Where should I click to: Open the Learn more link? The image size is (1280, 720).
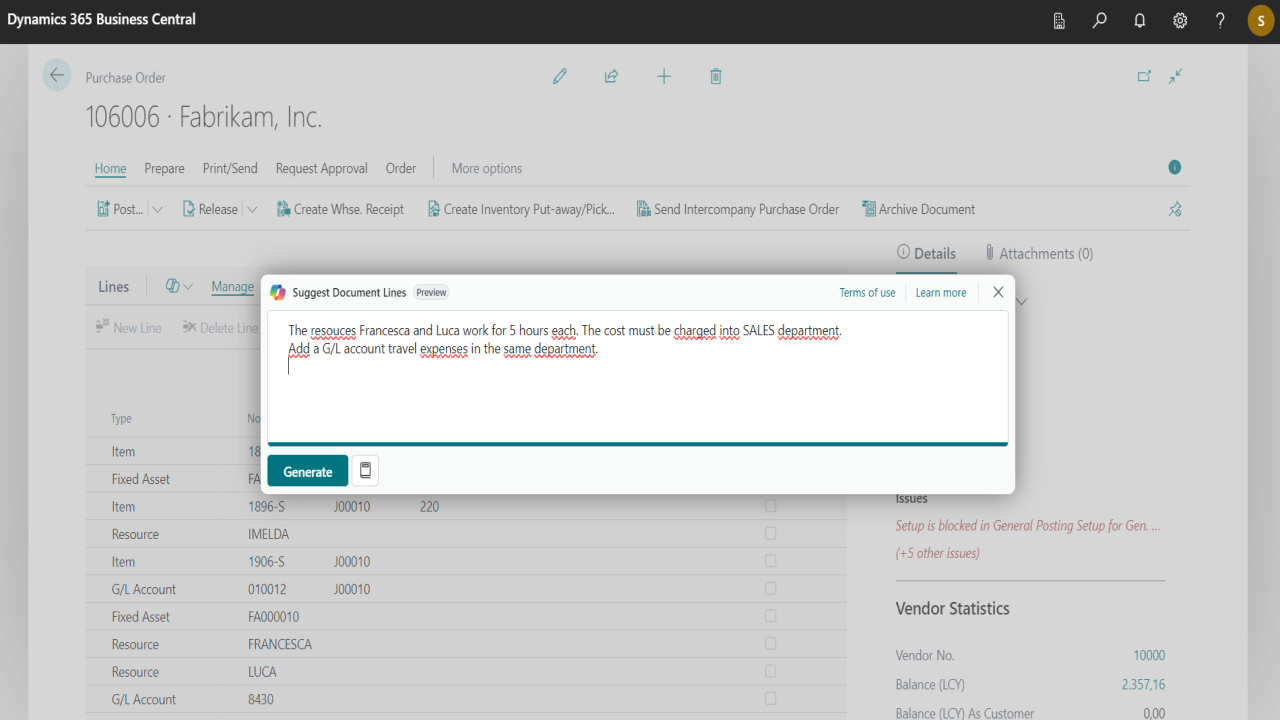tap(941, 292)
